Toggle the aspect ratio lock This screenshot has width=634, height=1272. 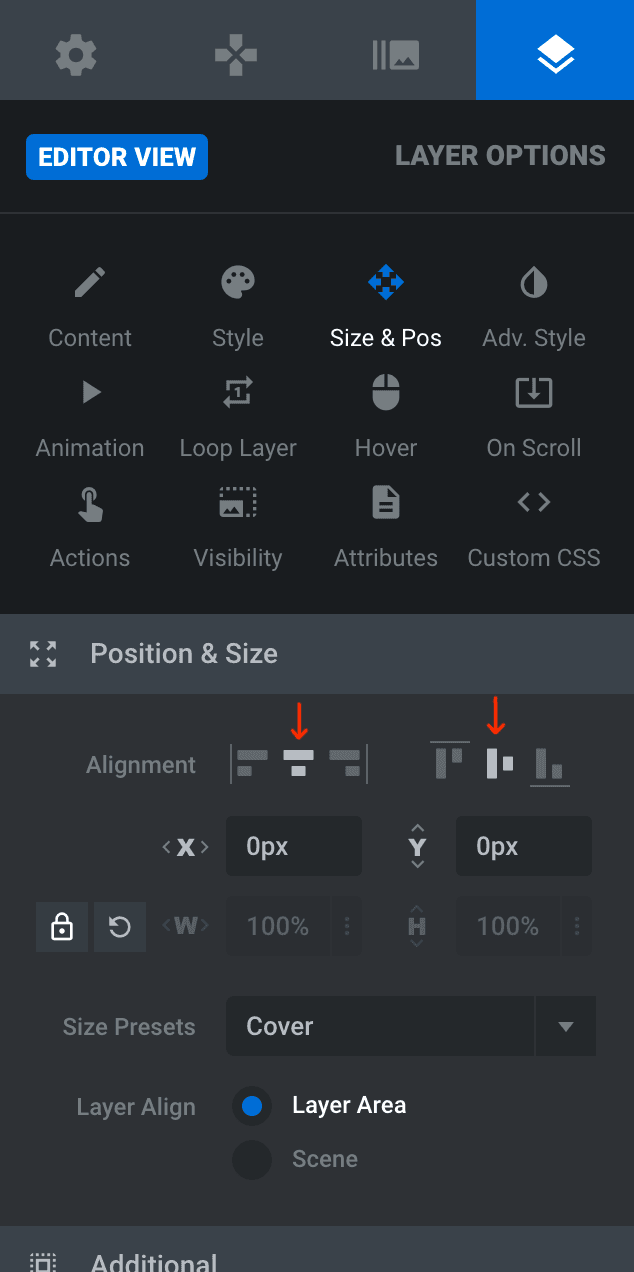pyautogui.click(x=62, y=927)
